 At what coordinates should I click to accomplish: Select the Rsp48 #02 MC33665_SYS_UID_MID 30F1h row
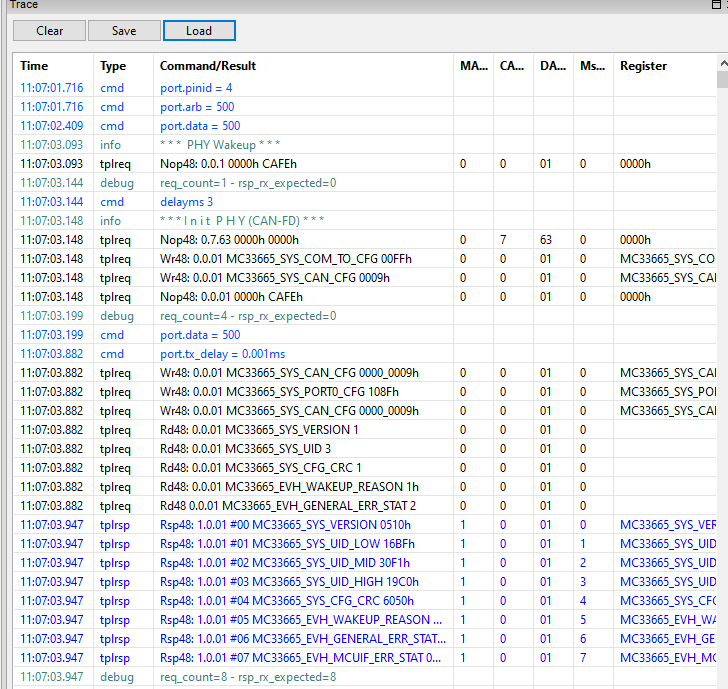(x=364, y=563)
